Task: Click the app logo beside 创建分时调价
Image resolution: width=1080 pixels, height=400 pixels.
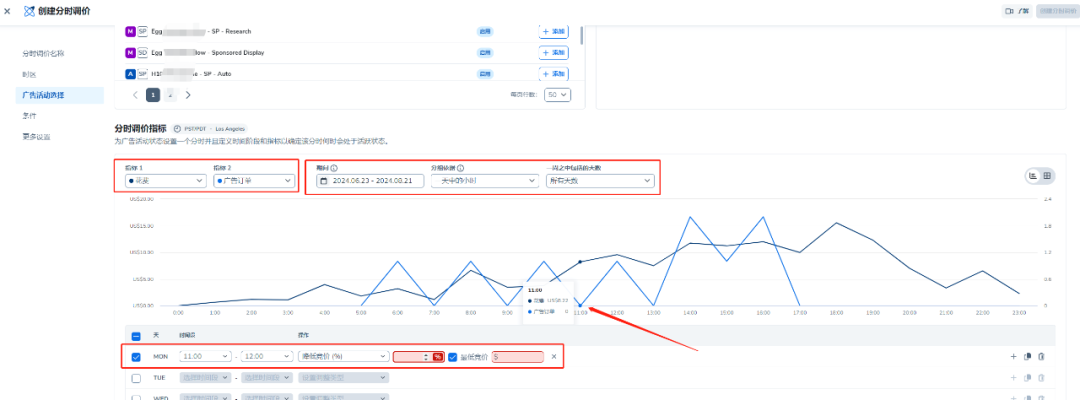Action: point(28,11)
